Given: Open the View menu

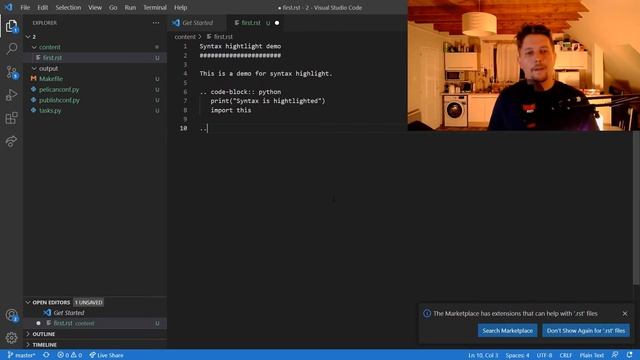Looking at the screenshot, I should pyautogui.click(x=95, y=7).
